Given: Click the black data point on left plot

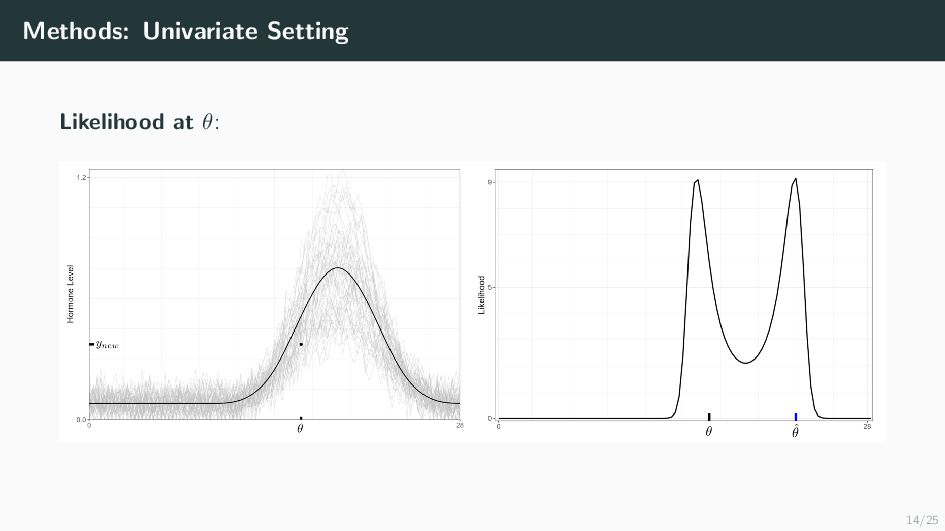Looking at the screenshot, I should click(301, 344).
